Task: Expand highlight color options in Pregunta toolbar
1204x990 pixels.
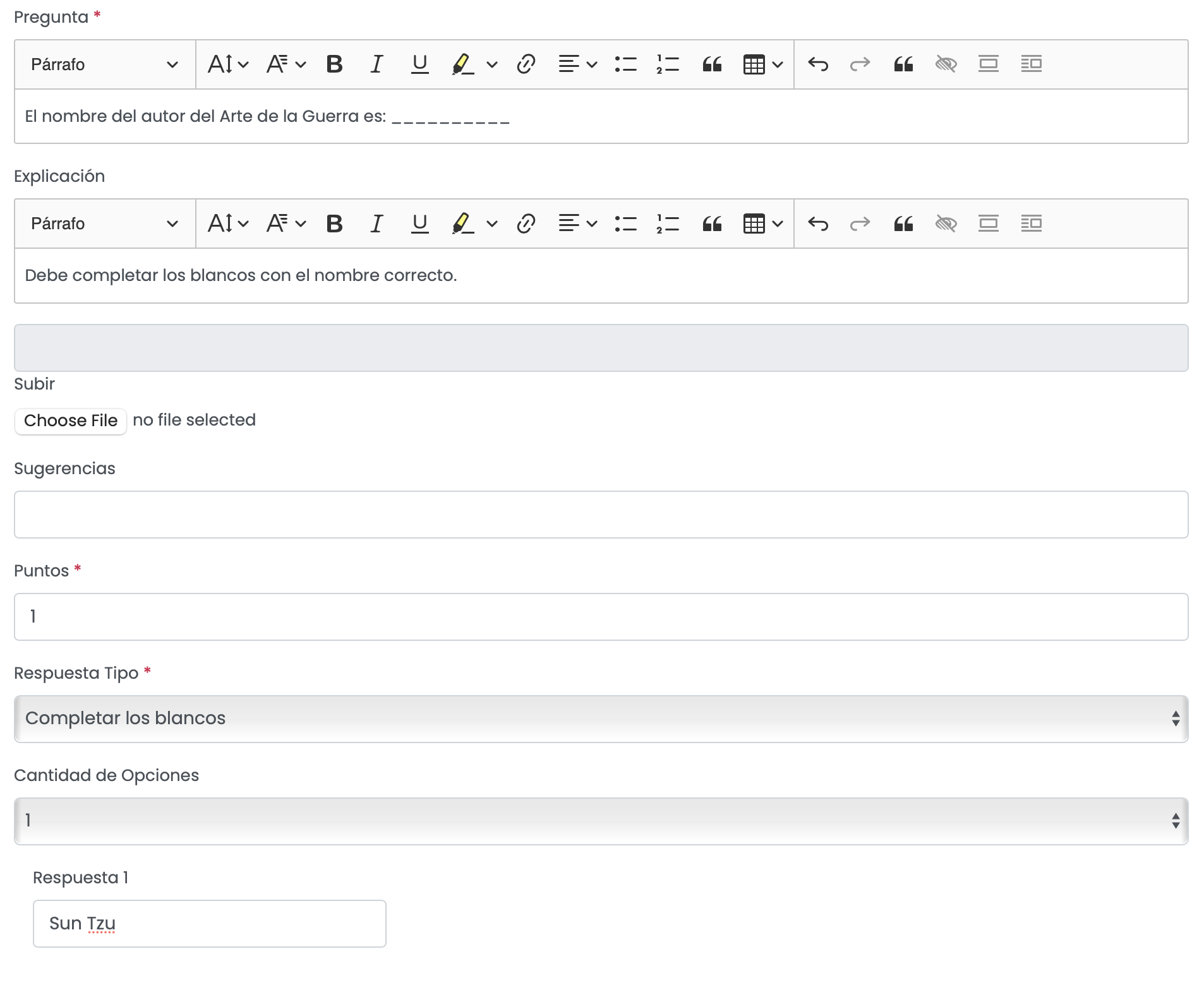Action: pyautogui.click(x=492, y=64)
